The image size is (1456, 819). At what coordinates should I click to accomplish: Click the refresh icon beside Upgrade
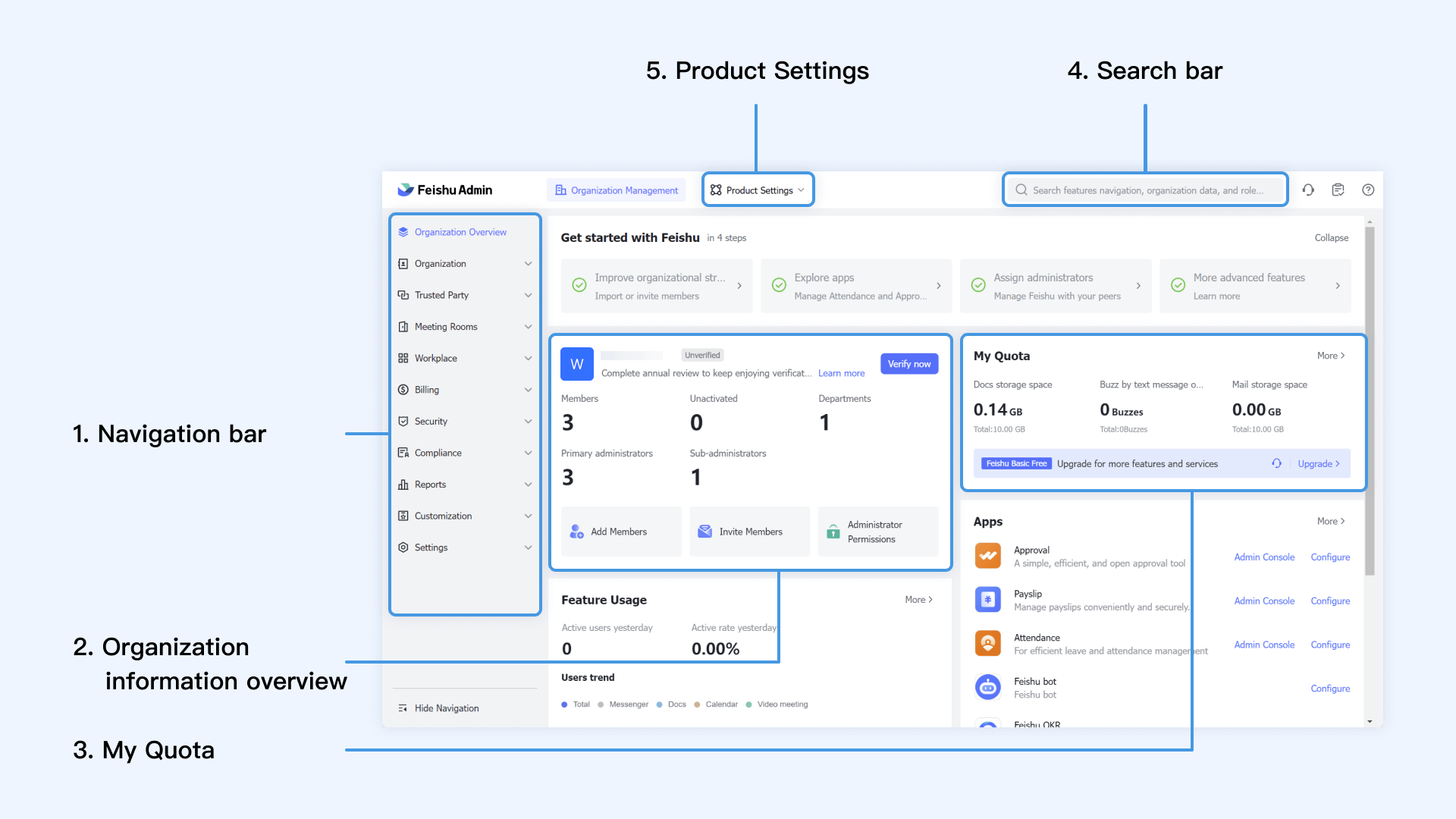click(x=1277, y=463)
